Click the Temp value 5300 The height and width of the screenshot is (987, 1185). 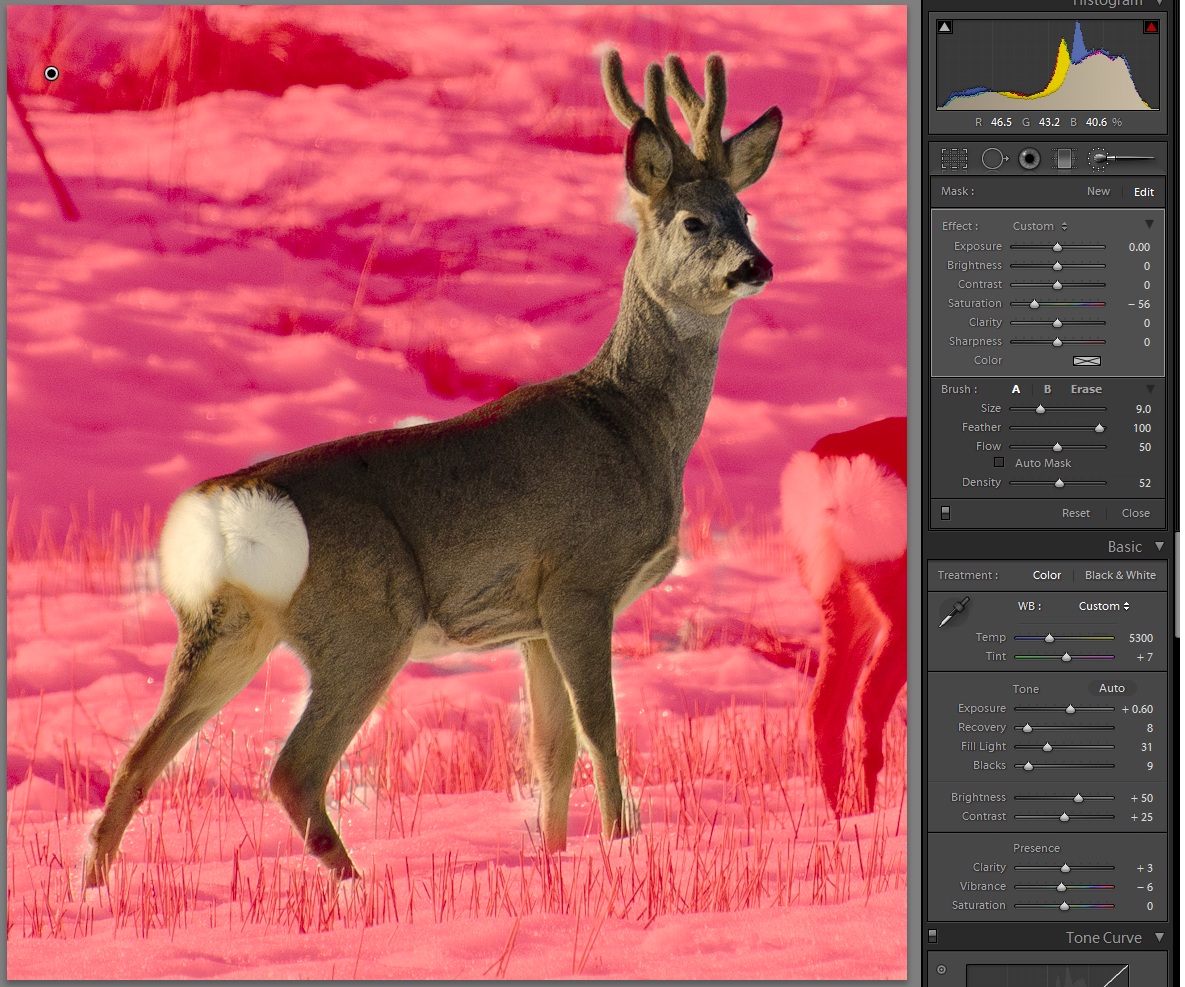(x=1140, y=638)
